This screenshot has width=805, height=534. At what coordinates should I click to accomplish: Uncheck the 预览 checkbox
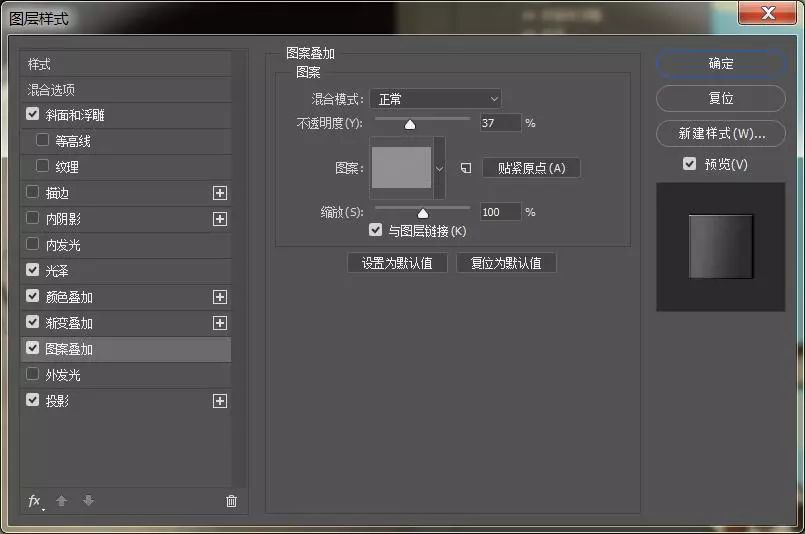[x=689, y=164]
